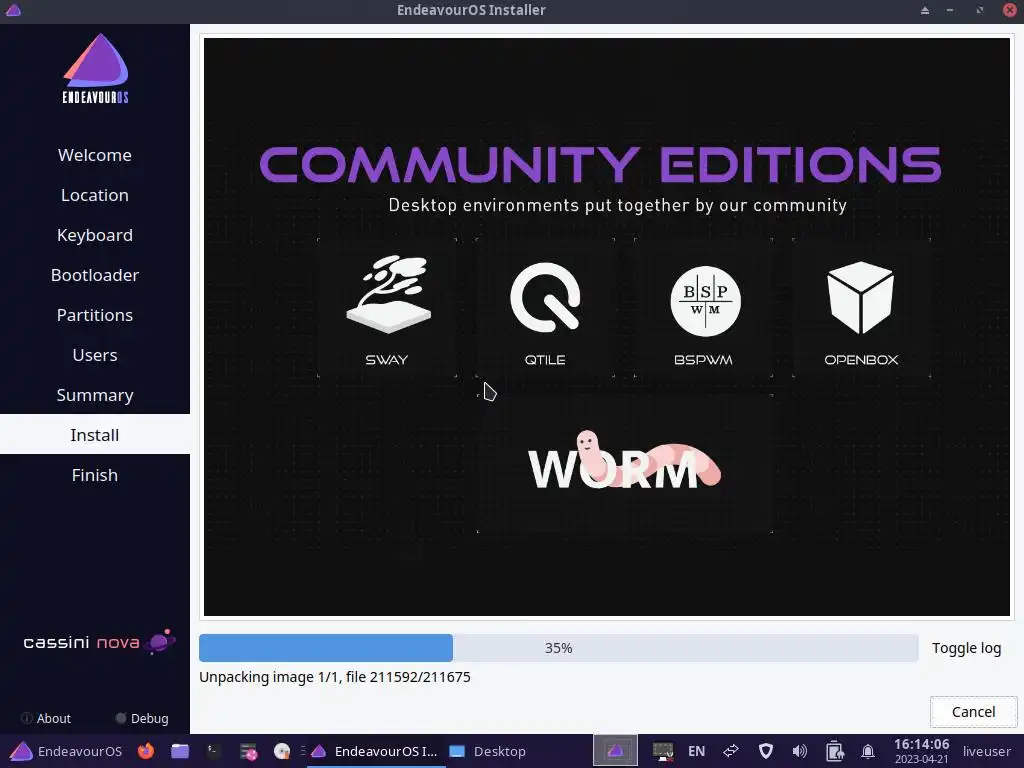This screenshot has width=1024, height=768.
Task: Select the Install step in sidebar
Action: 95,435
